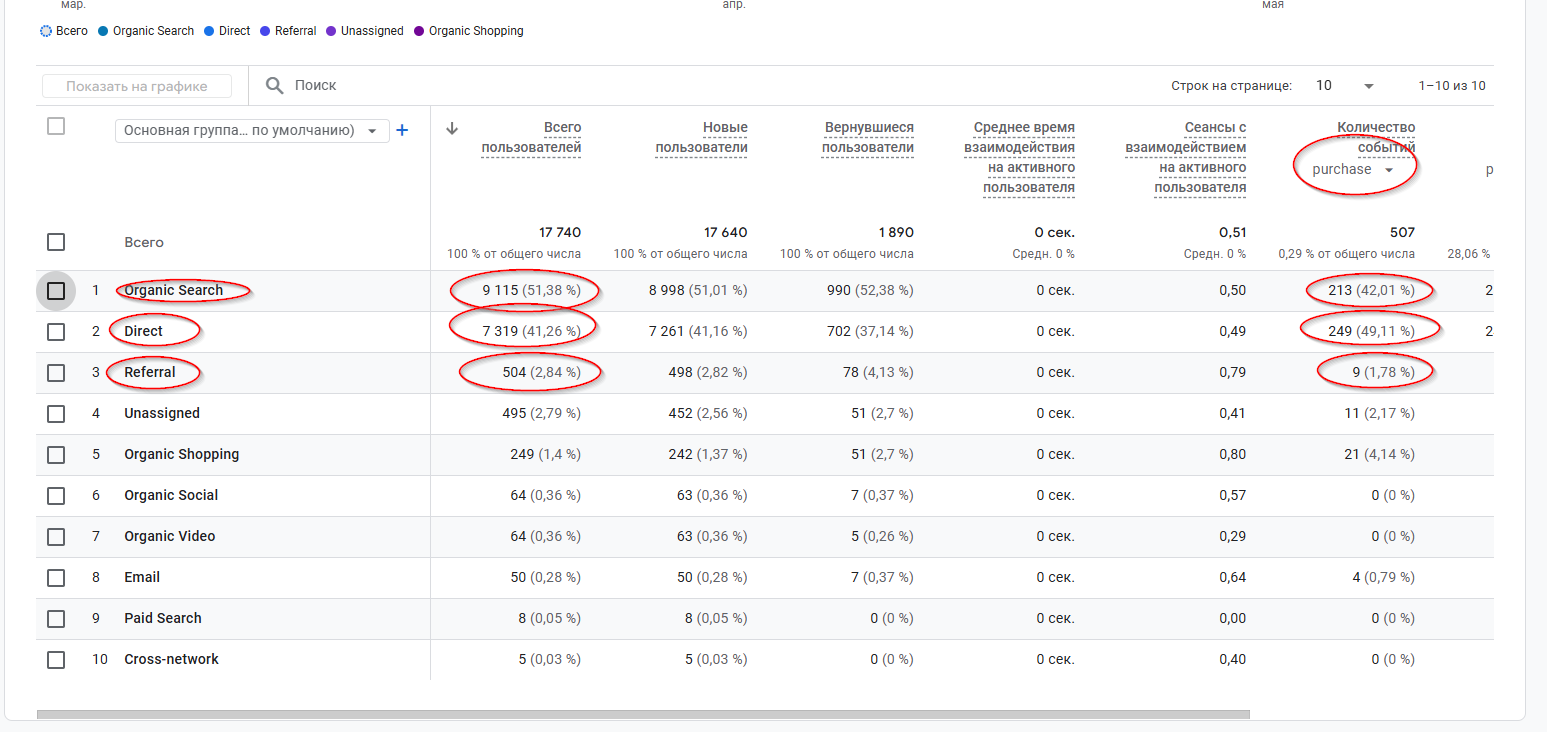Image resolution: width=1547 pixels, height=732 pixels.
Task: Check the Organic Search row checkbox
Action: (56, 291)
